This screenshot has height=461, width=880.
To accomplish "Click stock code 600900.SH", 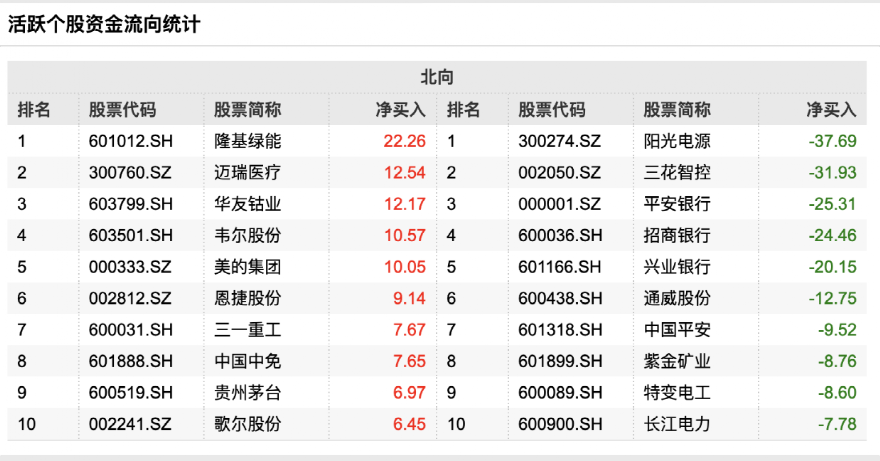I will 561,424.
